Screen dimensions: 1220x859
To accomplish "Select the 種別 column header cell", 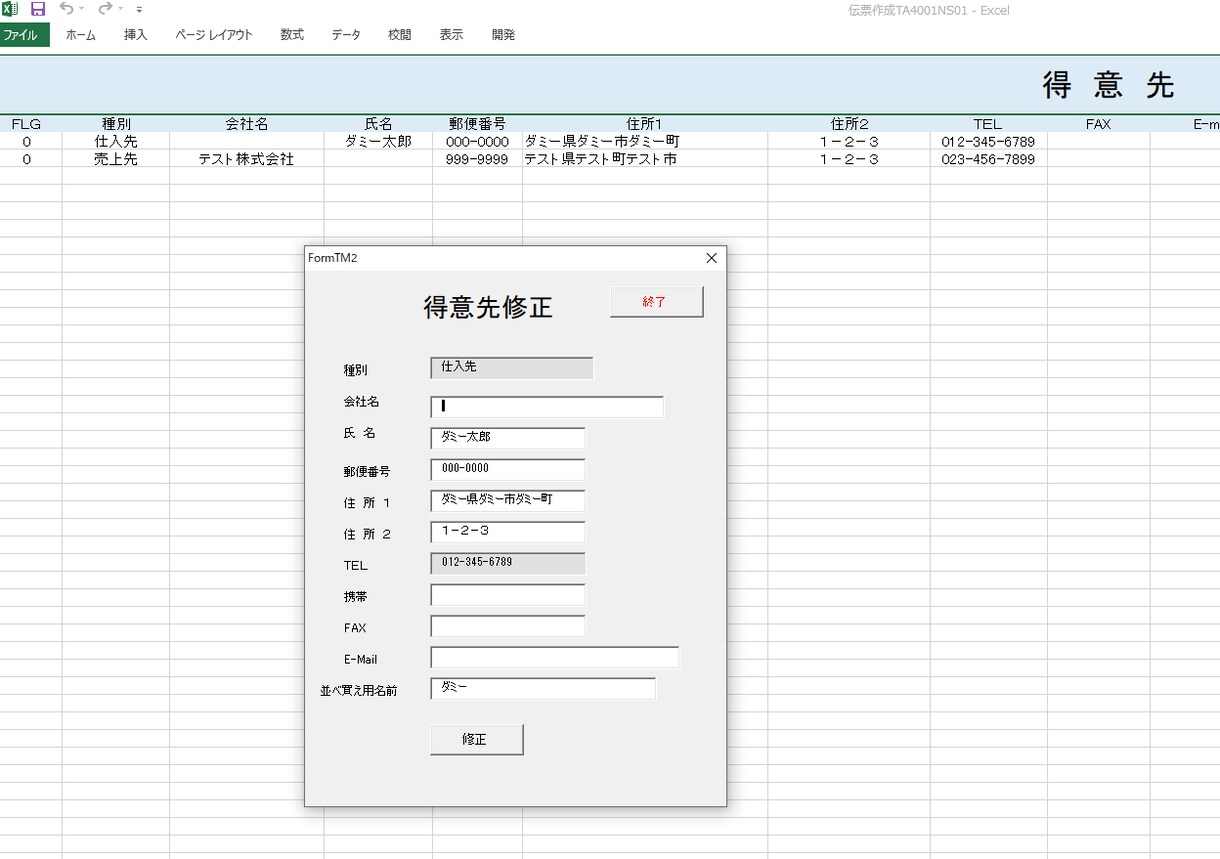I will (116, 124).
